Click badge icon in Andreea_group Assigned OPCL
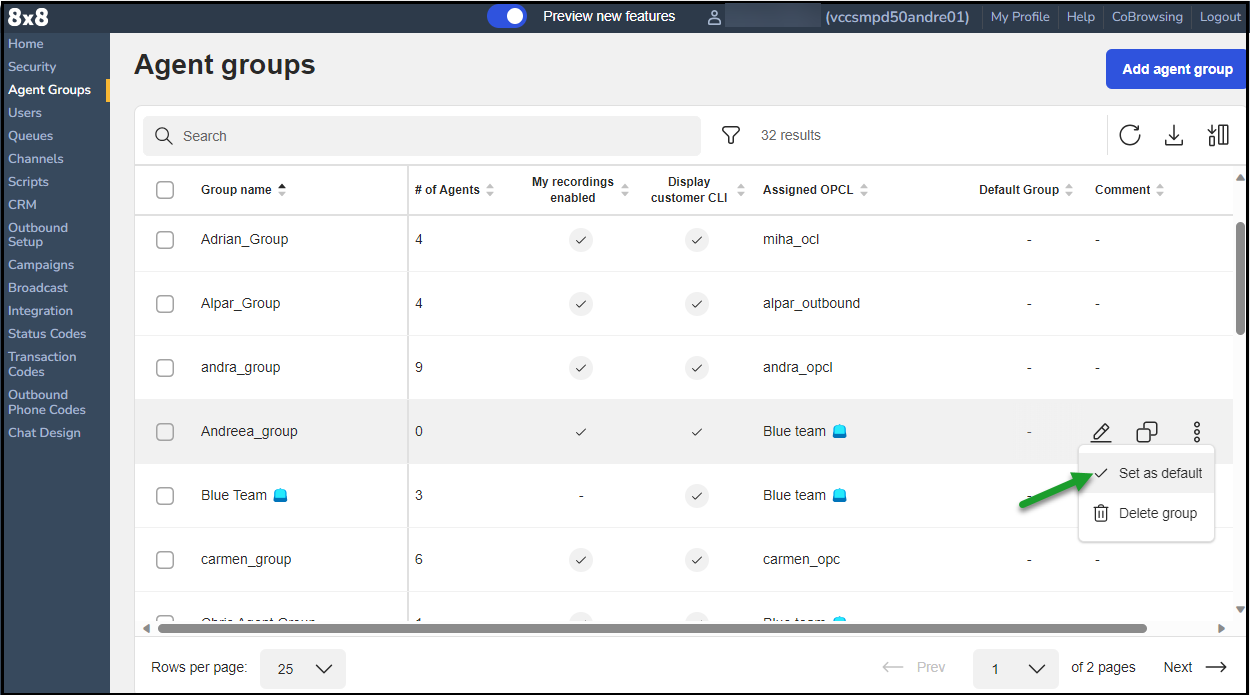This screenshot has height=695, width=1250. pos(839,431)
